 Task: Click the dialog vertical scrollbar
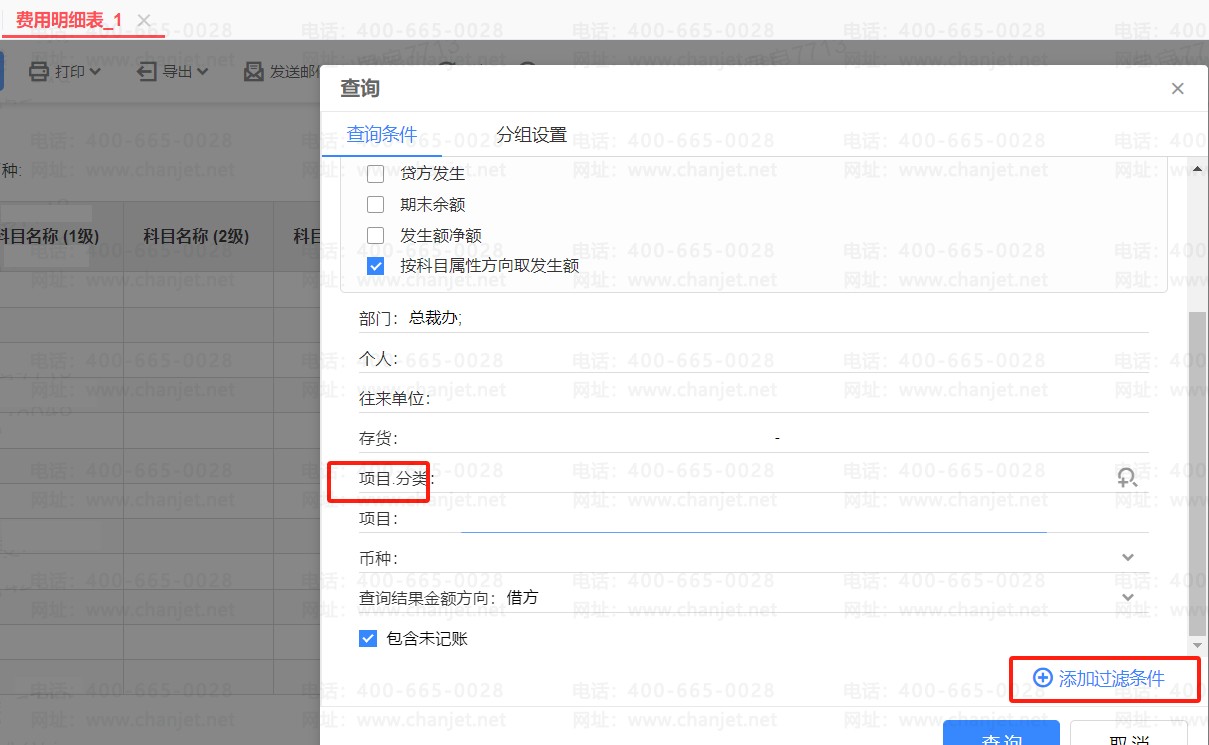click(x=1197, y=472)
